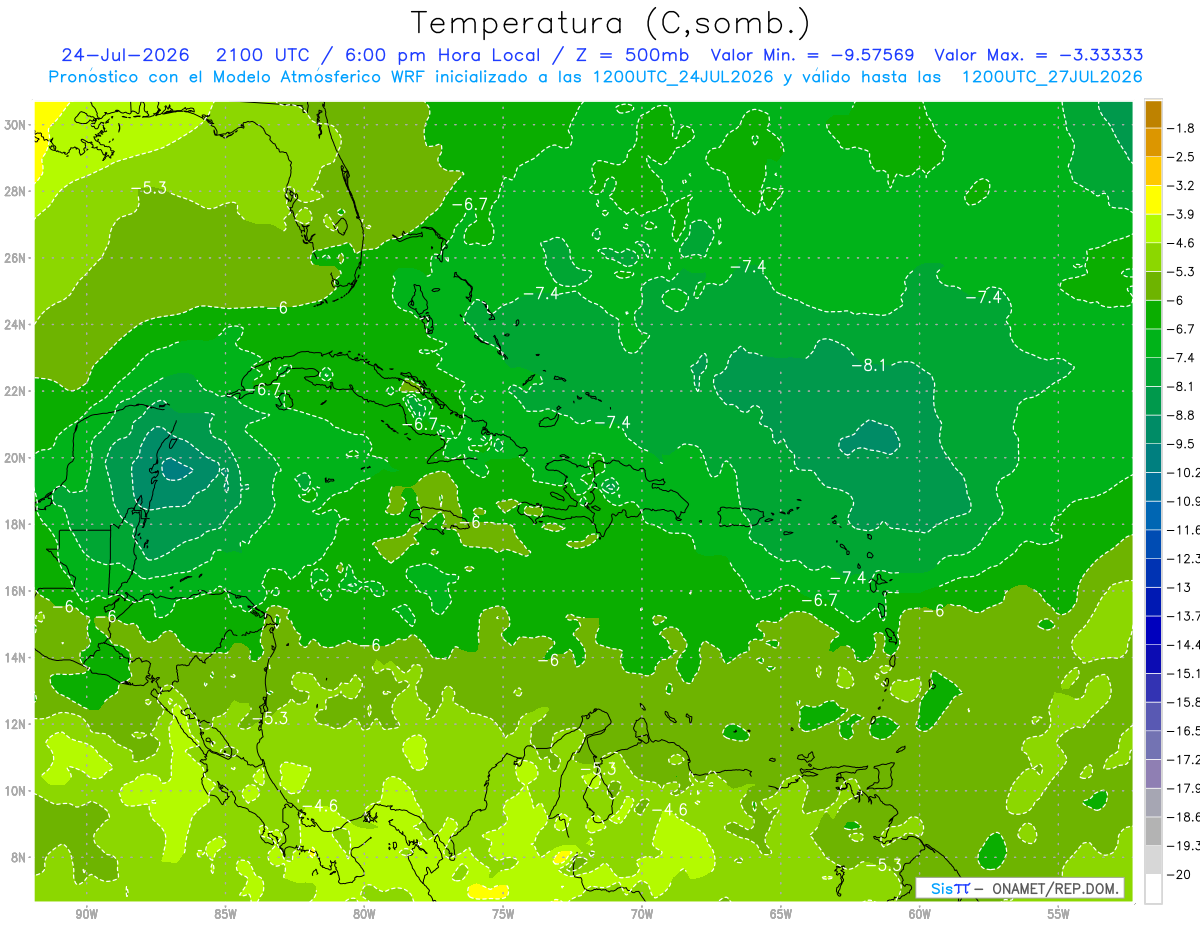
Task: Click the '75W' longitude axis label
Action: click(x=503, y=914)
